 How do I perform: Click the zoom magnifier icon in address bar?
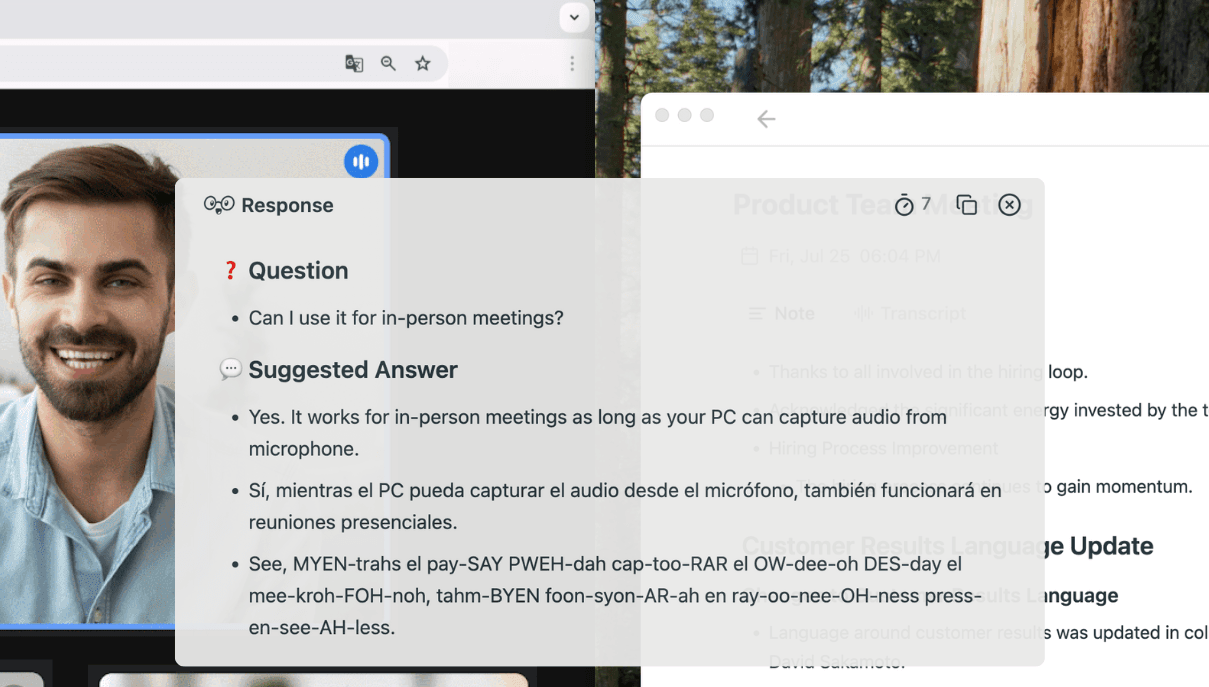point(388,64)
